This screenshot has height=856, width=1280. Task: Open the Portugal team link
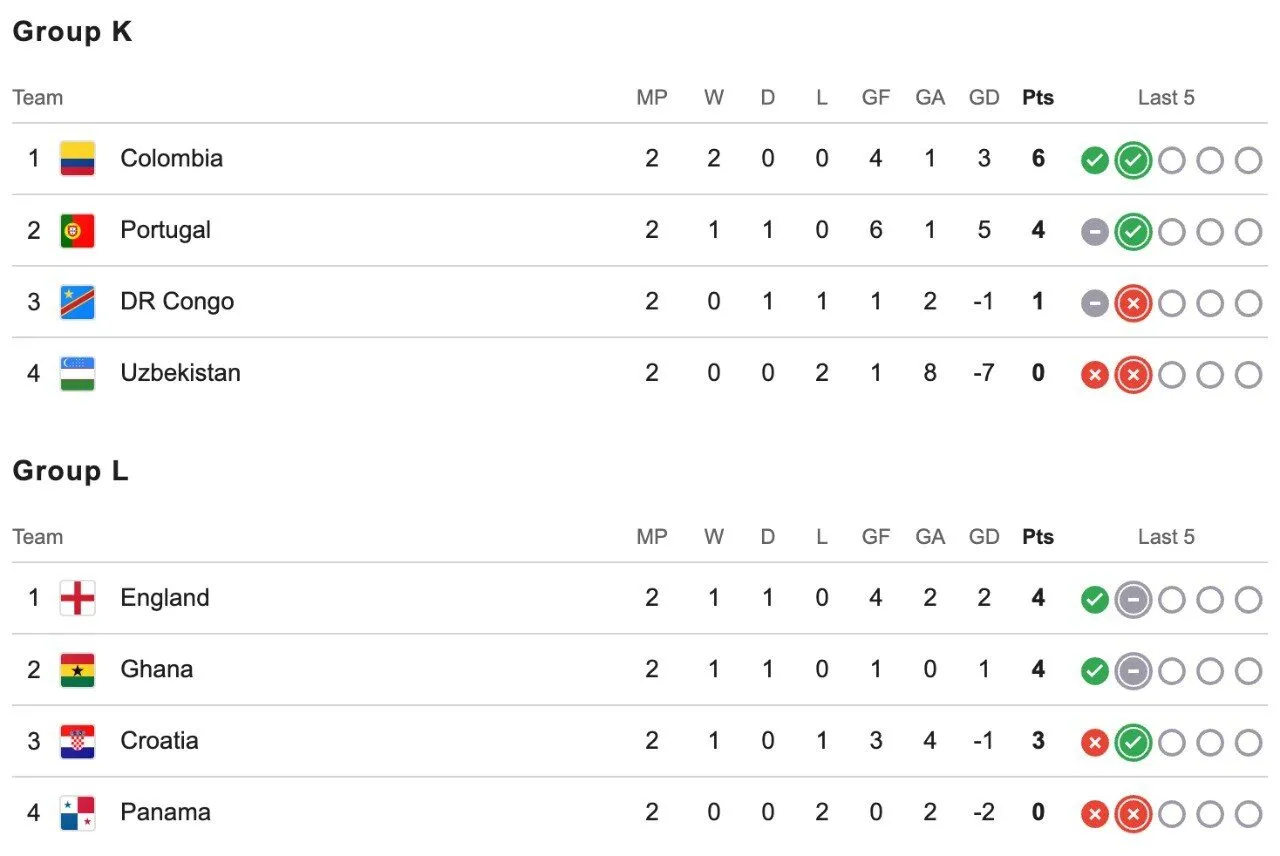coord(165,230)
